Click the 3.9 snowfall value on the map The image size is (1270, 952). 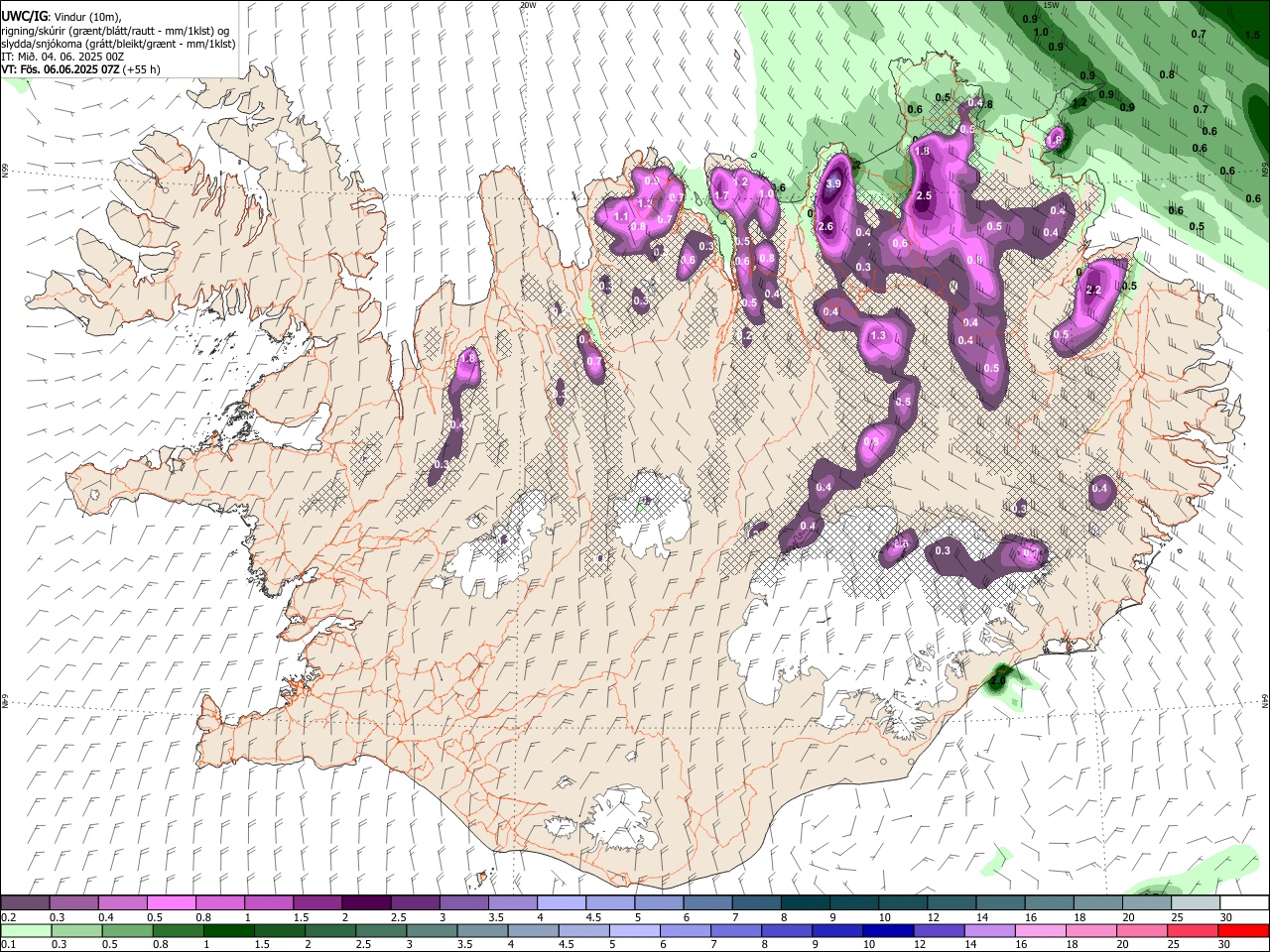point(833,183)
